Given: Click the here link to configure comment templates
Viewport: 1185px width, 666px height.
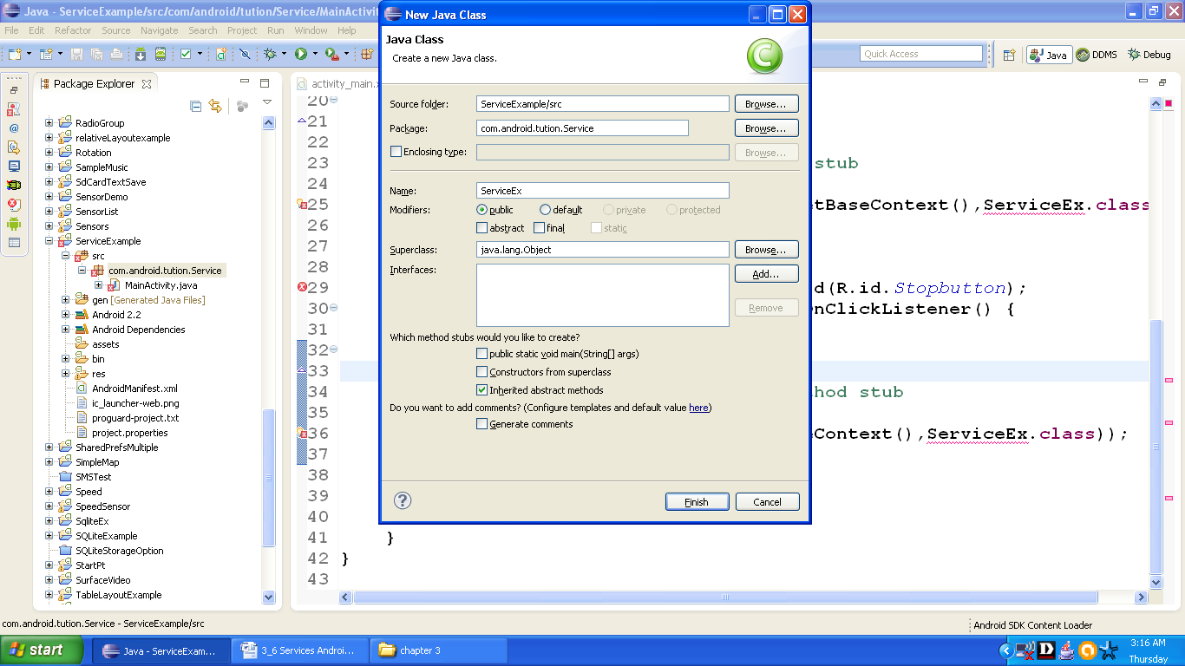Looking at the screenshot, I should [699, 407].
